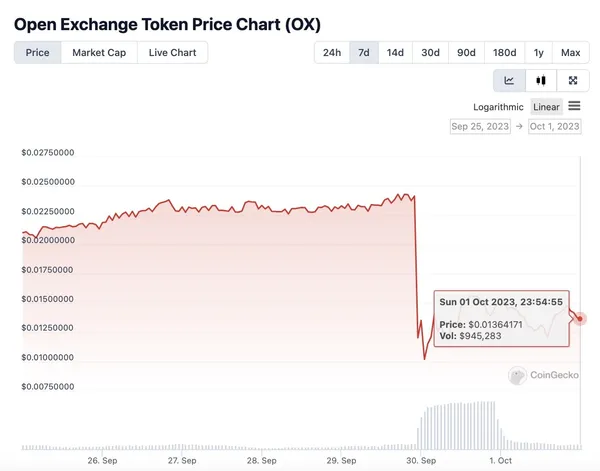Switch to the line chart view
Screen dimensions: 600x471
(x=509, y=81)
